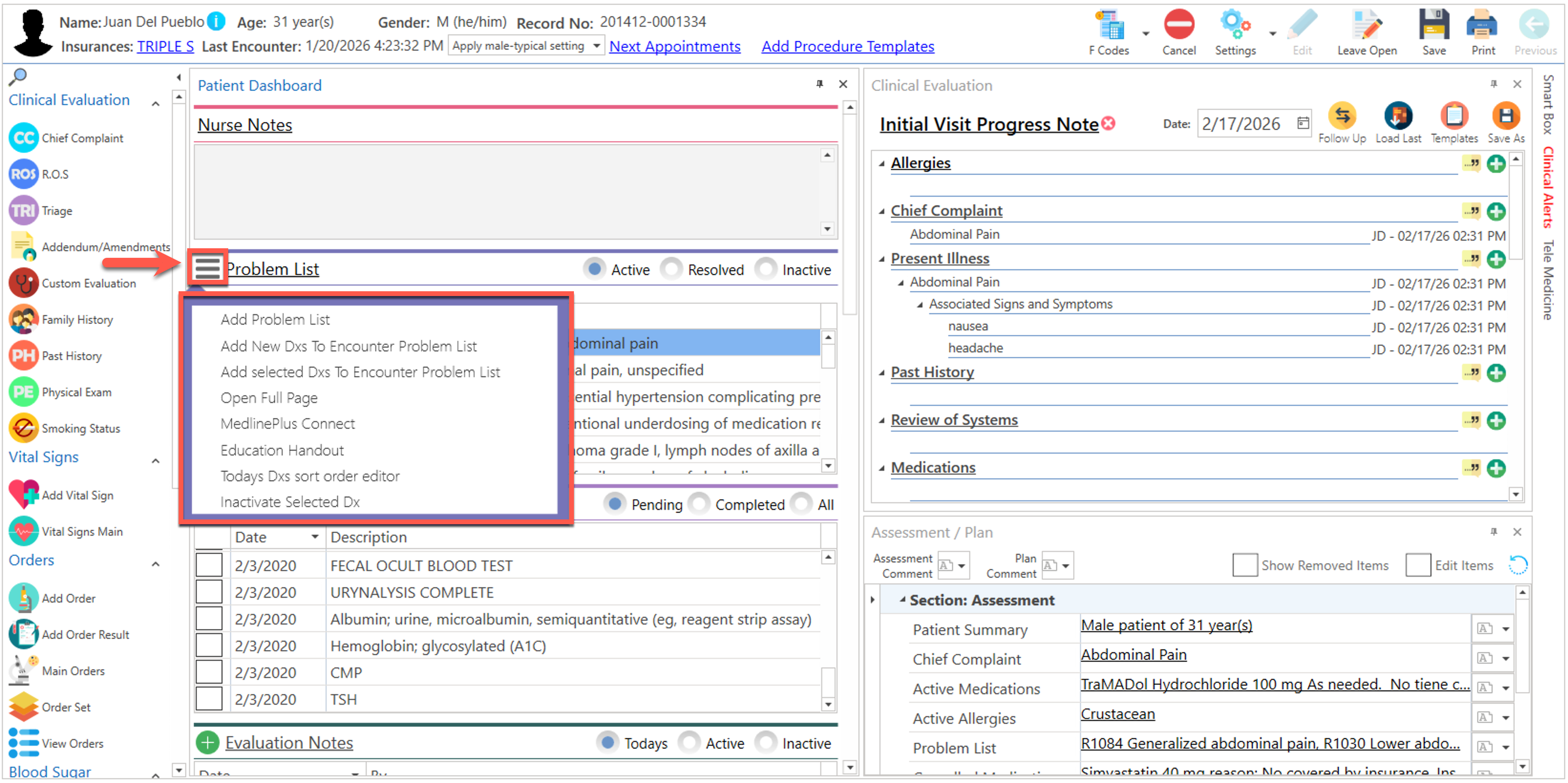The image size is (1568, 783).
Task: Click the Problem List hamburger menu icon
Action: pyautogui.click(x=207, y=268)
